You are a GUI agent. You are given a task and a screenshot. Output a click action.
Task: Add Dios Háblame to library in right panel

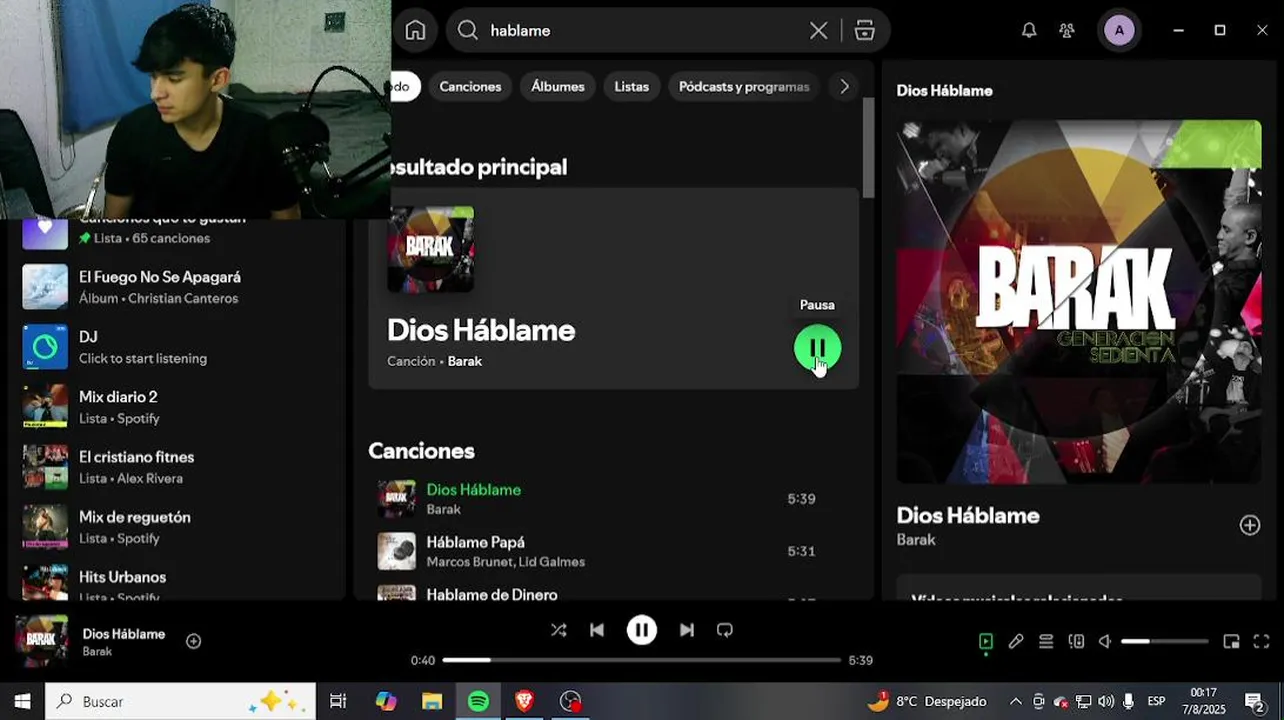tap(1250, 525)
